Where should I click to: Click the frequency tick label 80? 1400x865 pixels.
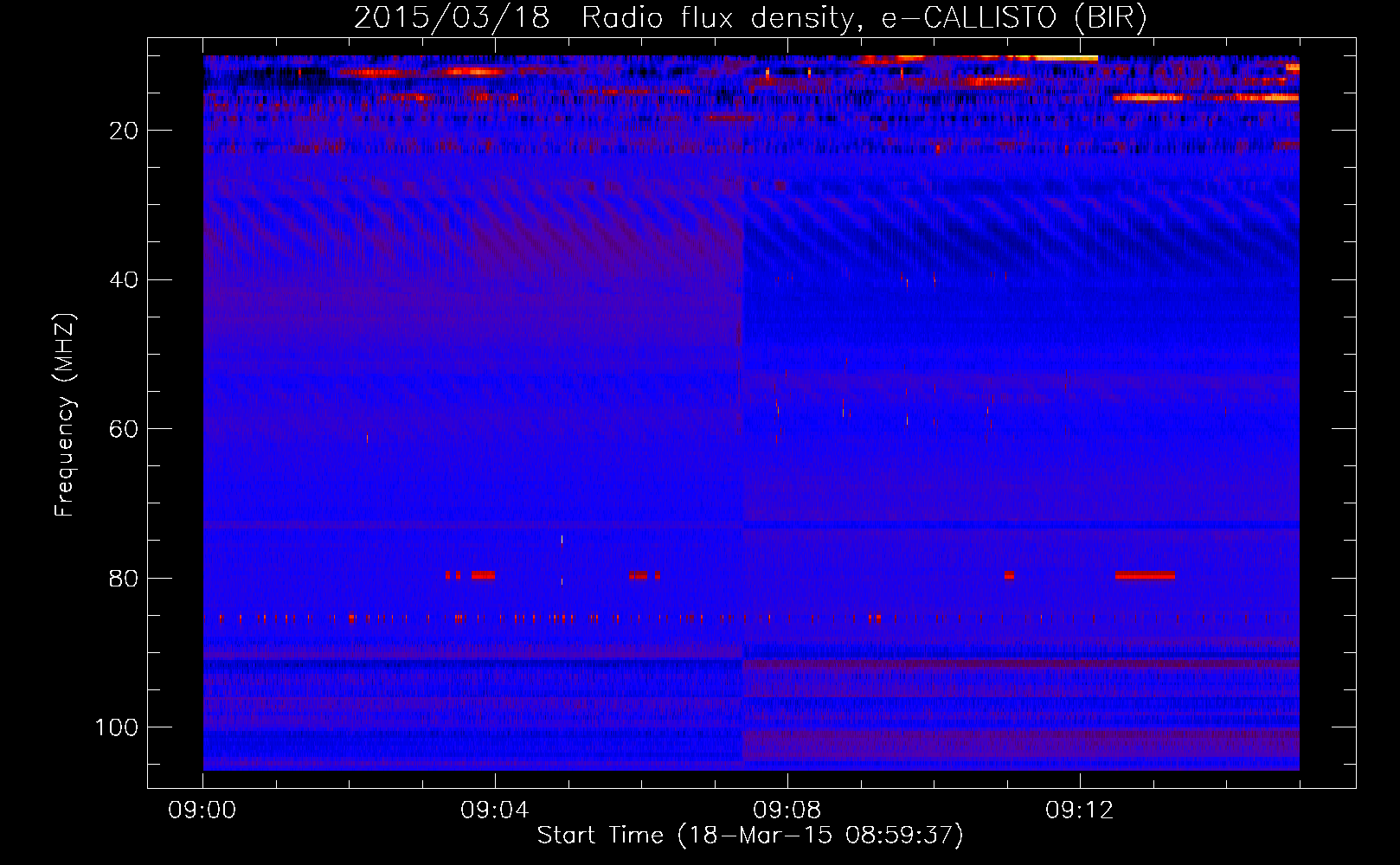point(125,578)
